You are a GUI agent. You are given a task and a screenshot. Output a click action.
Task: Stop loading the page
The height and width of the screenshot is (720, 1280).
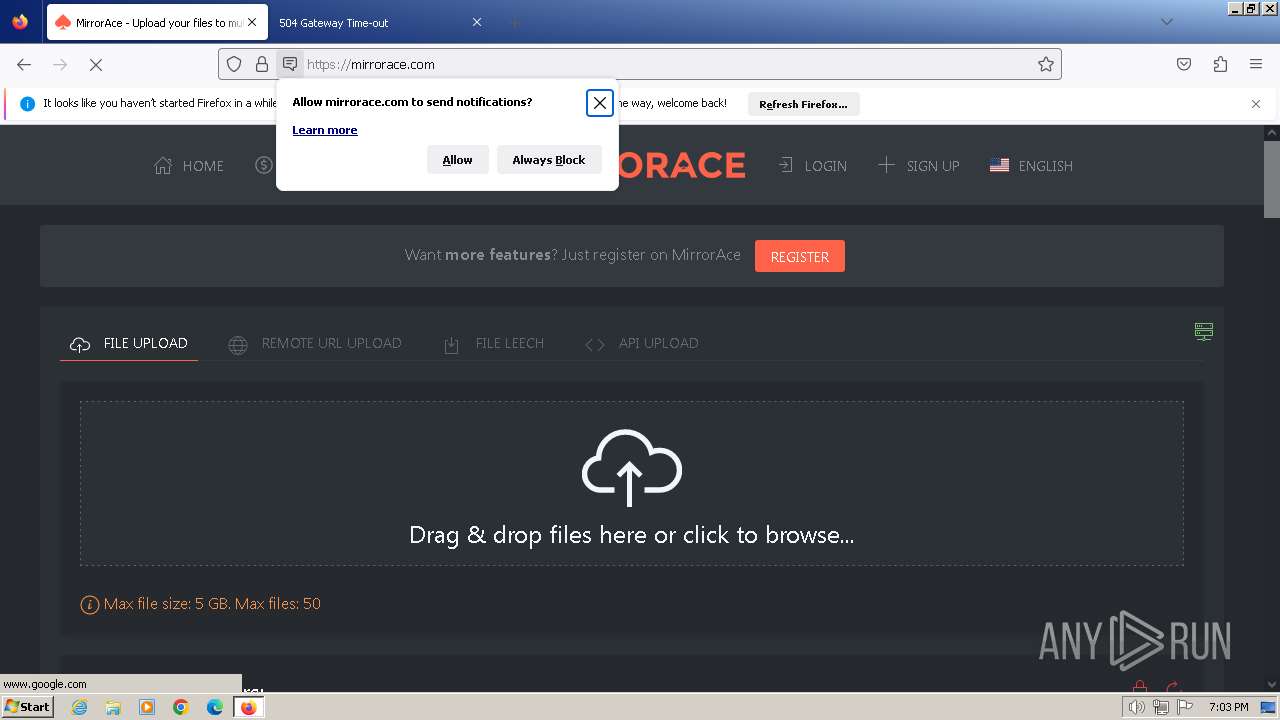[96, 64]
